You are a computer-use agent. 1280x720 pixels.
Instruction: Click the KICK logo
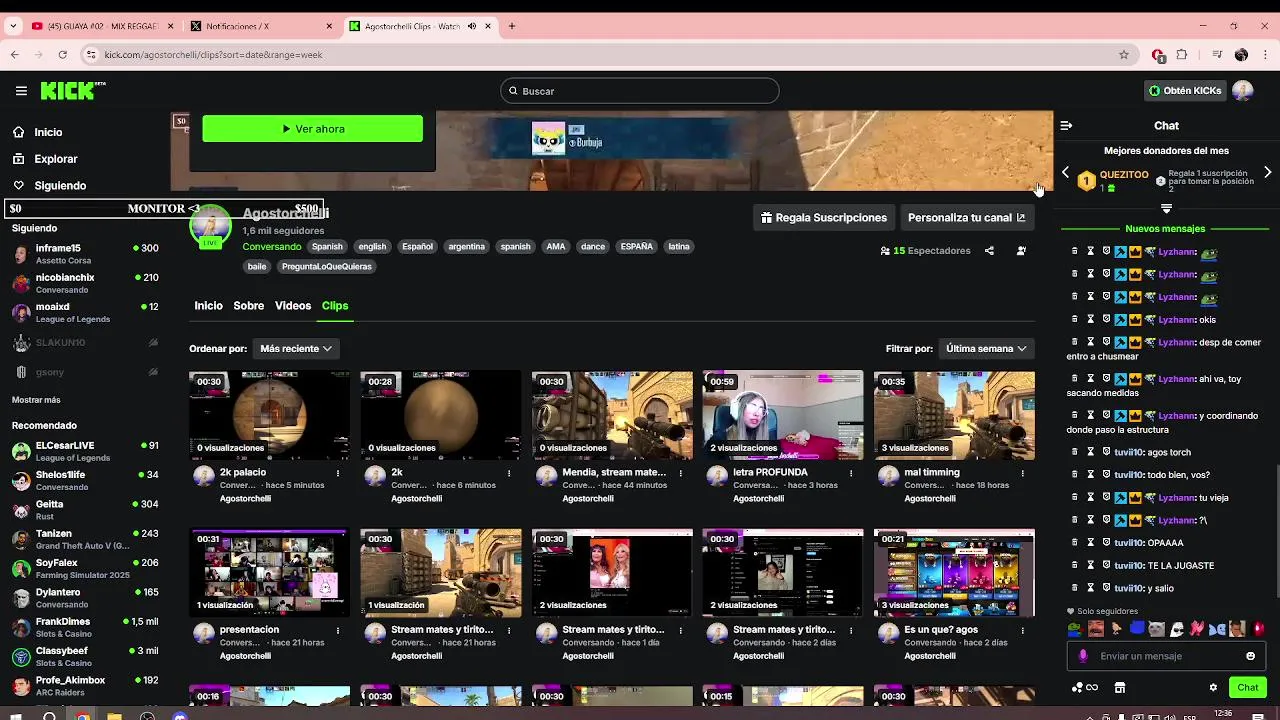tap(72, 91)
